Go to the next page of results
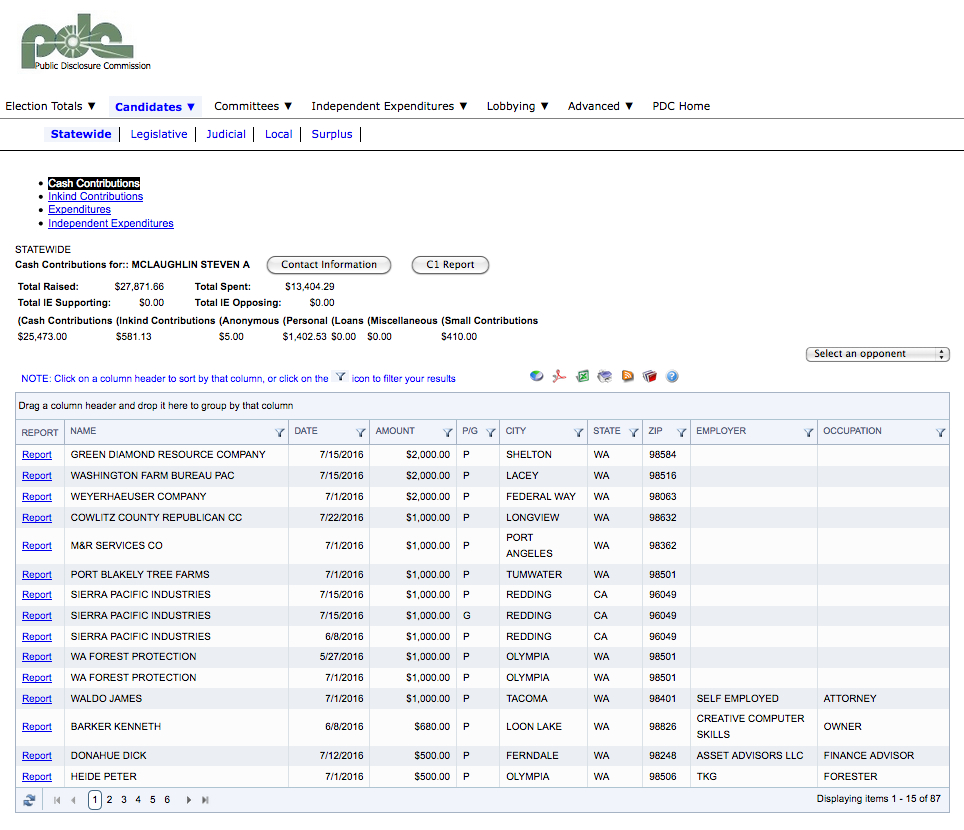 point(188,800)
